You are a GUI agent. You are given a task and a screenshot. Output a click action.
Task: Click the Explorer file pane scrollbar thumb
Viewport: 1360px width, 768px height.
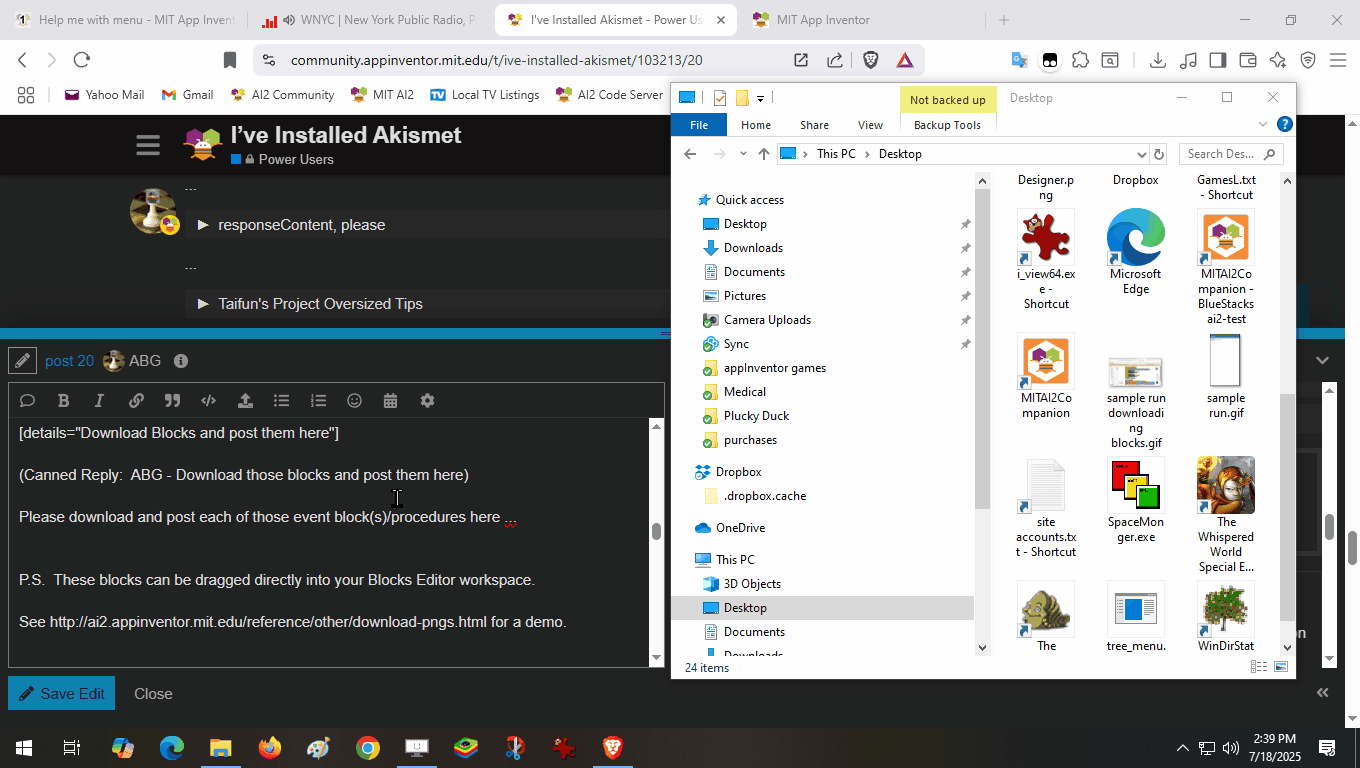pyautogui.click(x=1287, y=505)
